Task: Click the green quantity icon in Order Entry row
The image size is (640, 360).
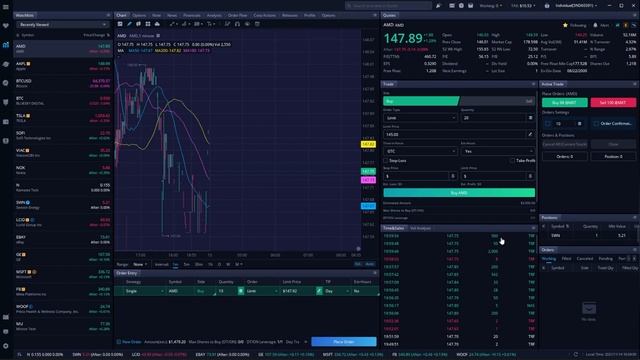Action: pyautogui.click(x=241, y=291)
